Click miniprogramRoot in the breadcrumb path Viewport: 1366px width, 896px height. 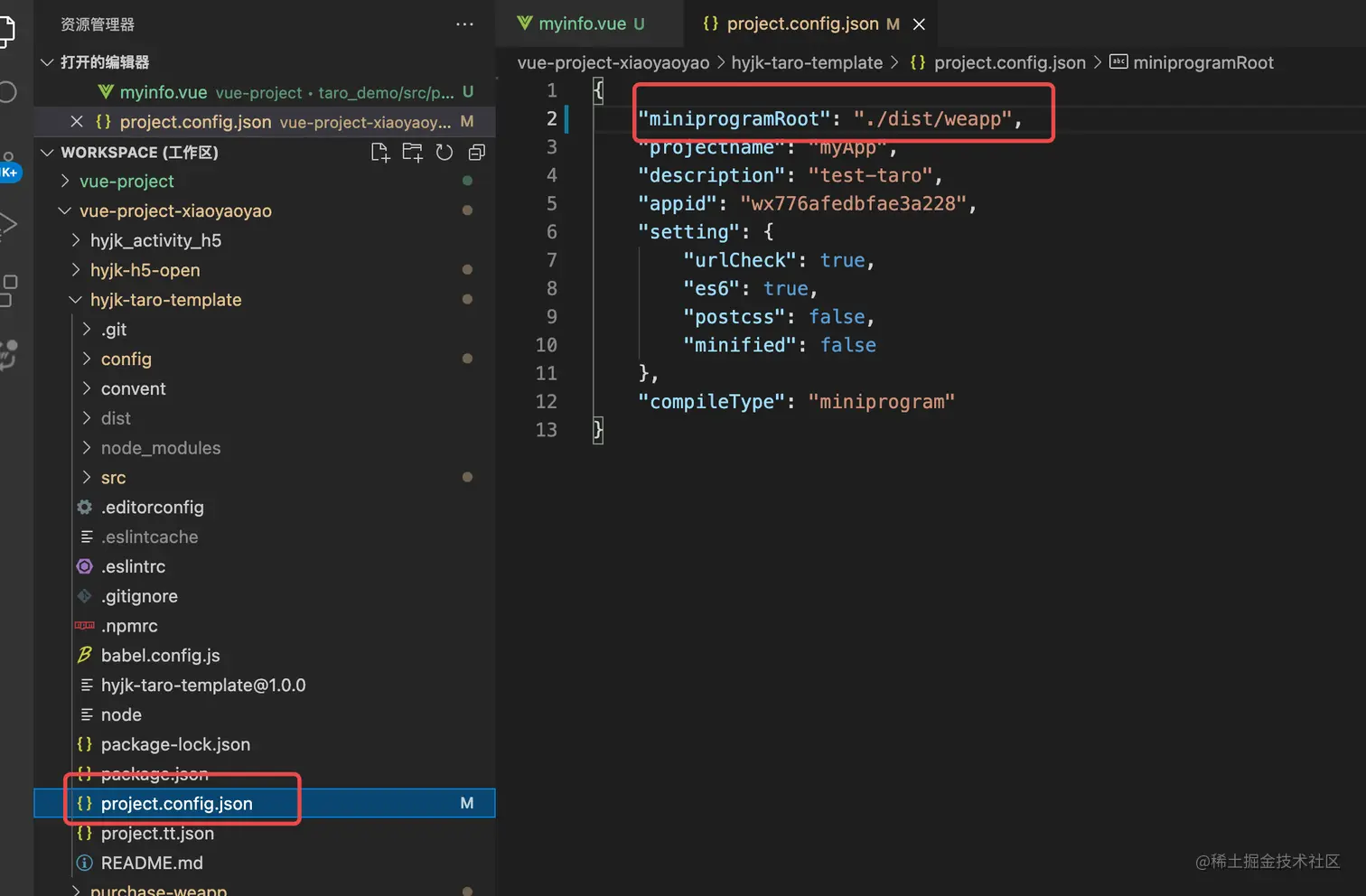click(1202, 63)
